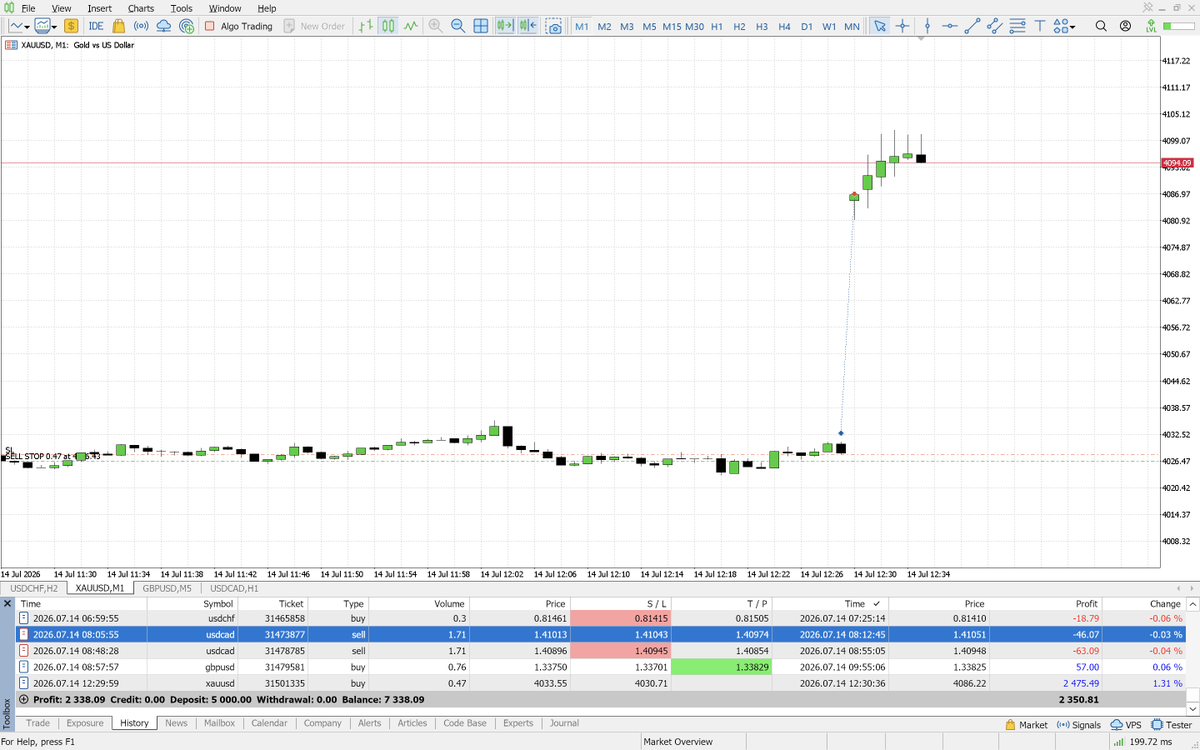The width and height of the screenshot is (1200, 750).
Task: Click the Market button in status area
Action: (1025, 725)
